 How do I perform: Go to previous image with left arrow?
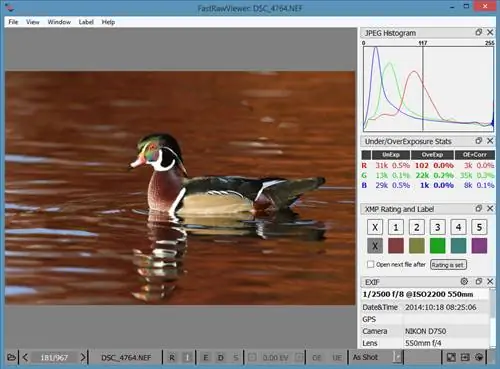point(26,357)
